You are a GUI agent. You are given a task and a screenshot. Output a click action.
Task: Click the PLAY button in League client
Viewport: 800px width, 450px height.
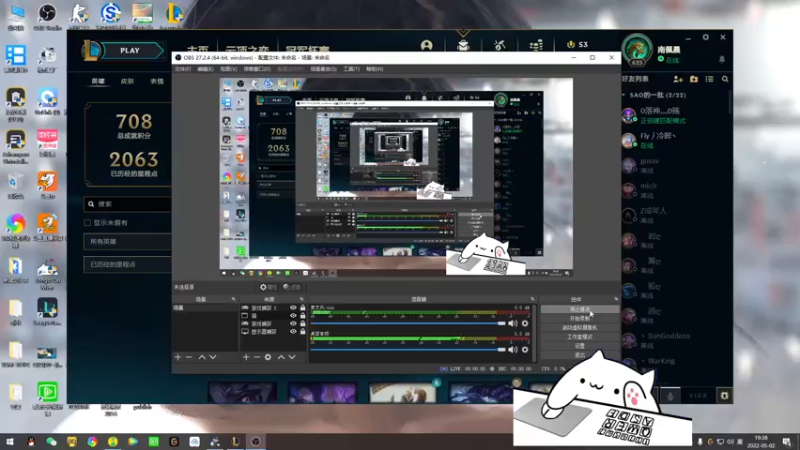tap(130, 51)
